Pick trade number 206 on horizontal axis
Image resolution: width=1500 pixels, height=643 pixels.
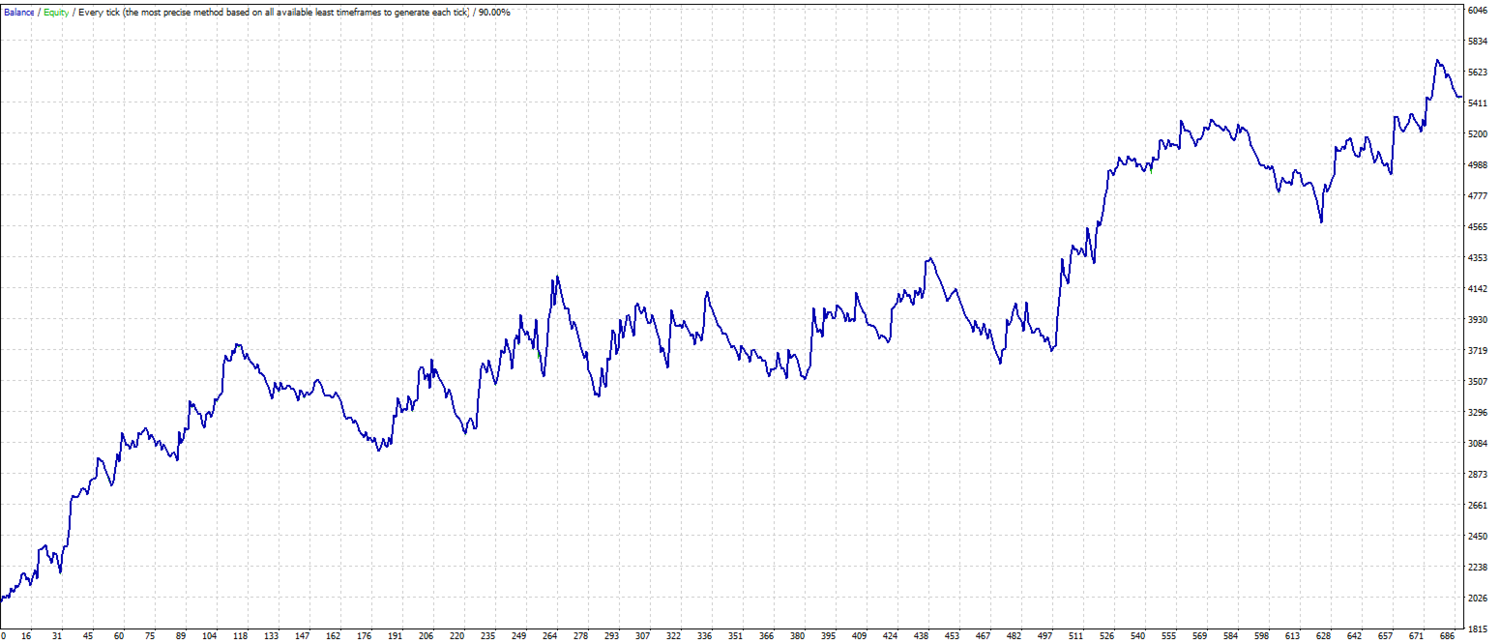point(426,636)
